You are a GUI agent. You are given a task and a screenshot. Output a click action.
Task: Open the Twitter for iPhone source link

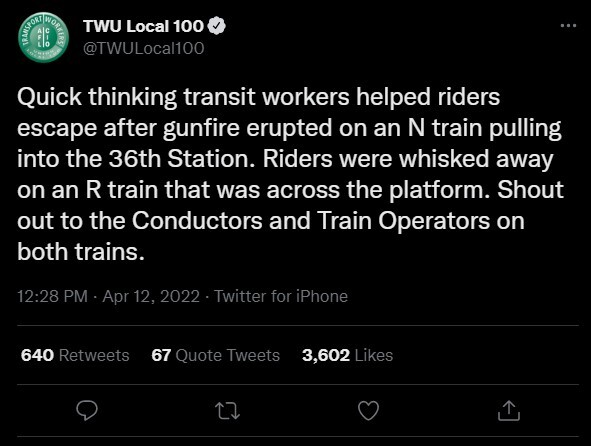[281, 296]
